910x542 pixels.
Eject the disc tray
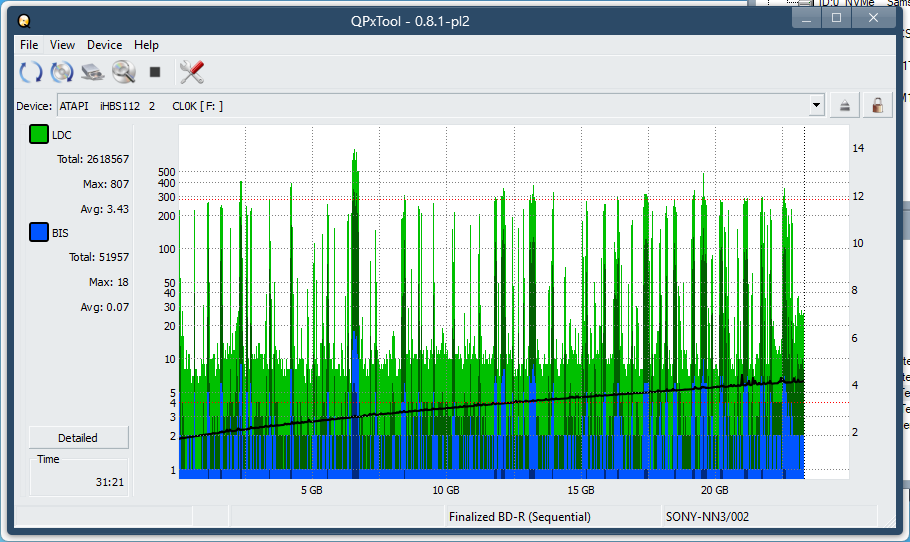coord(844,106)
